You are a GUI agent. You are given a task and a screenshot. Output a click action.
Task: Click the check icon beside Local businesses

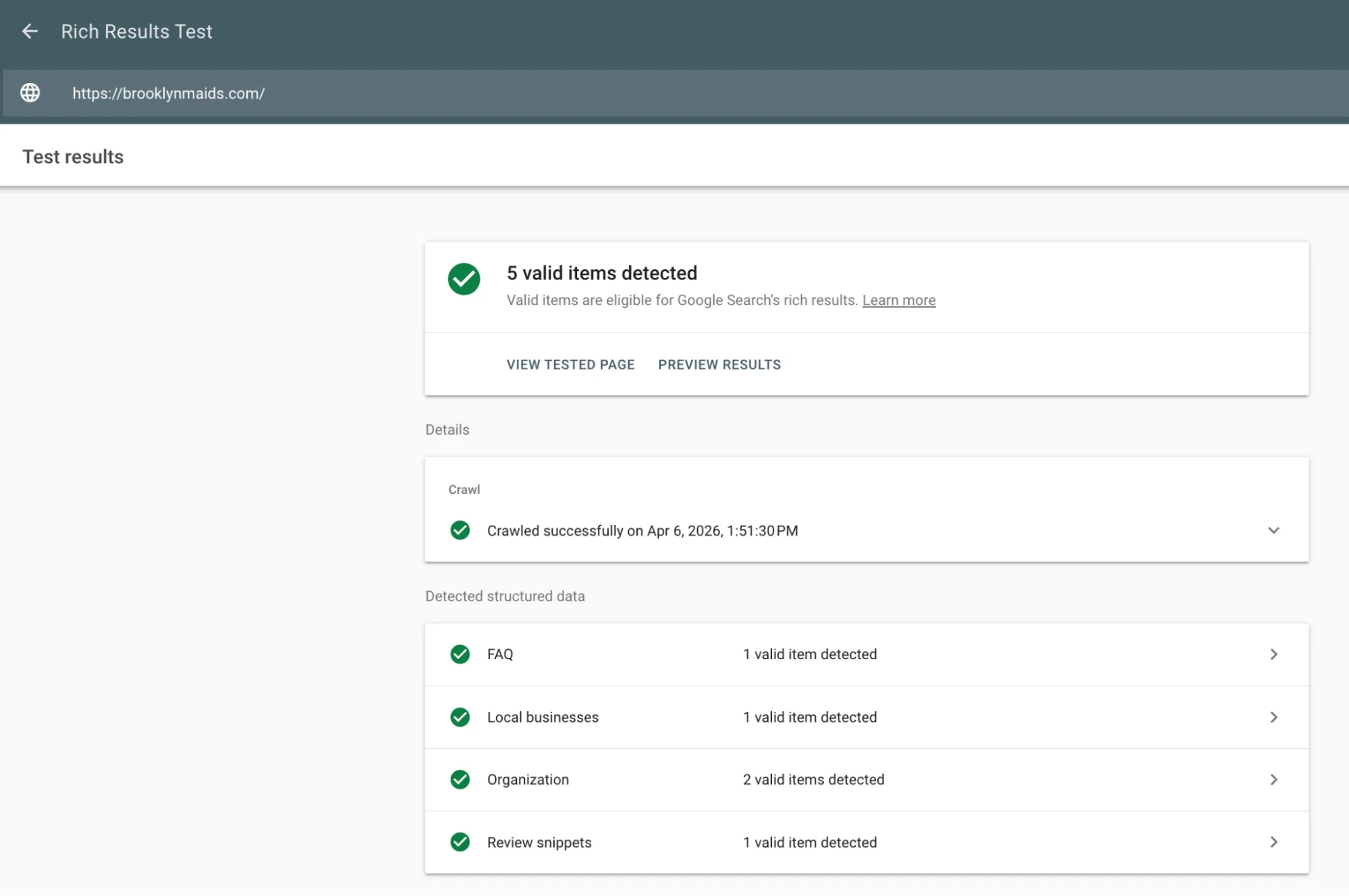coord(460,717)
